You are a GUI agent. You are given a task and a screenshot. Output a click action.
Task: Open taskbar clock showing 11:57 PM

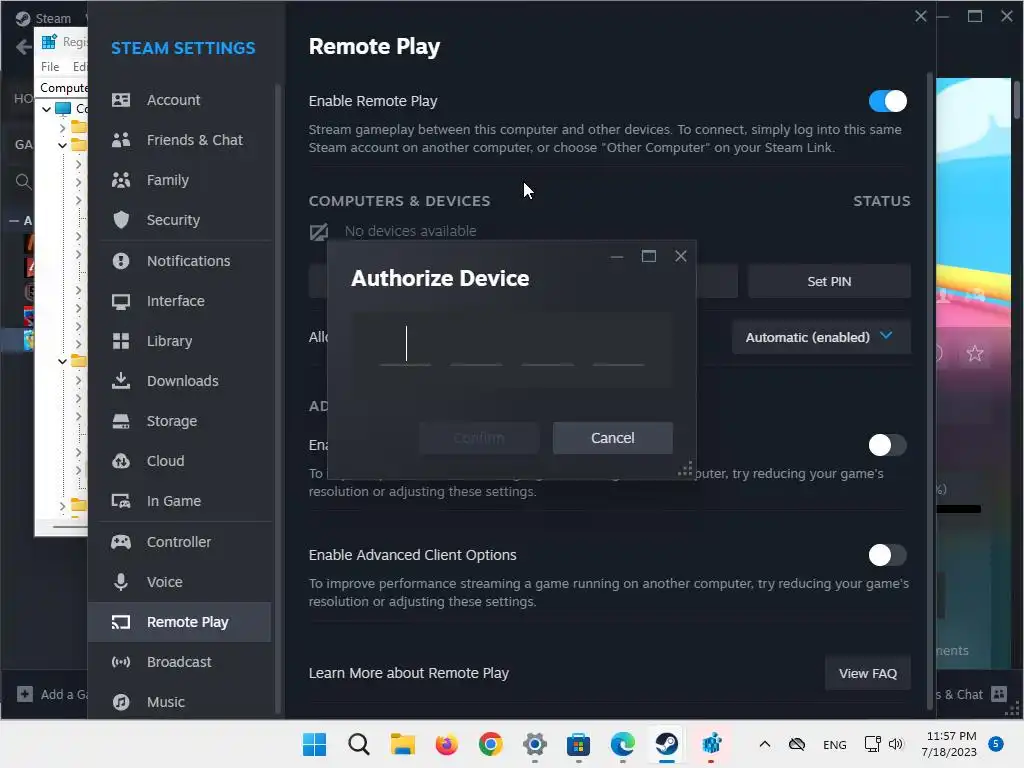pyautogui.click(x=952, y=744)
